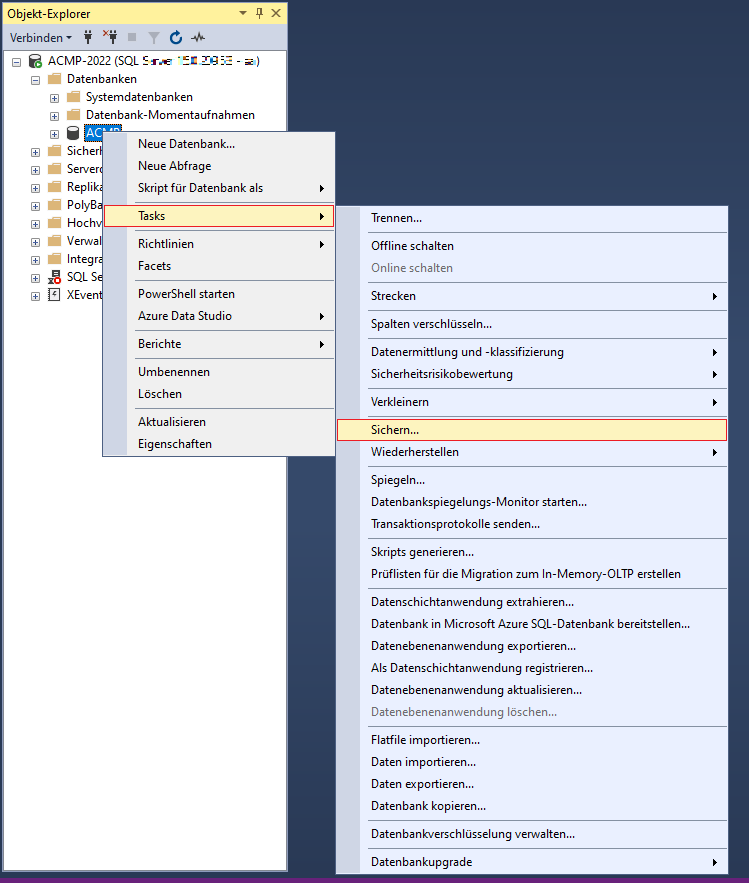Choose Daten exportieren... from the submenu
The height and width of the screenshot is (883, 751).
coord(422,784)
